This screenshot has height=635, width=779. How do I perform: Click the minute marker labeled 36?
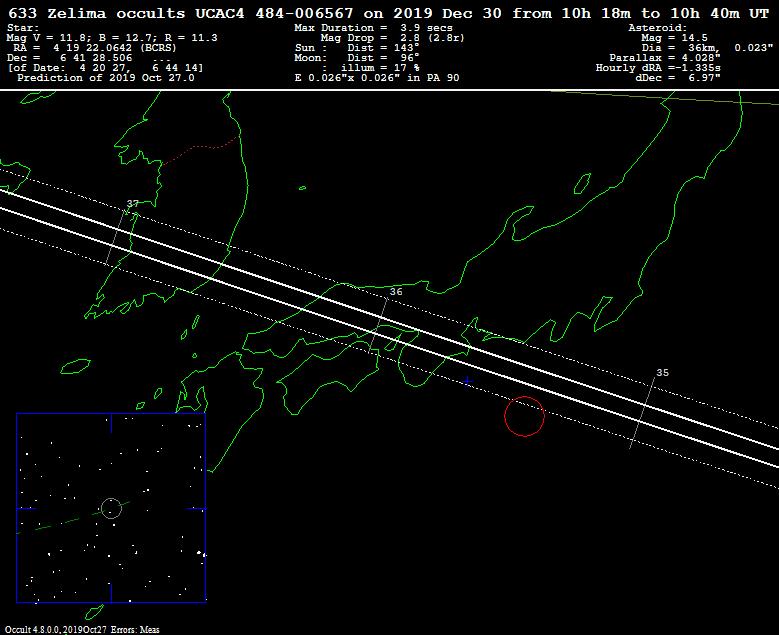[x=396, y=292]
